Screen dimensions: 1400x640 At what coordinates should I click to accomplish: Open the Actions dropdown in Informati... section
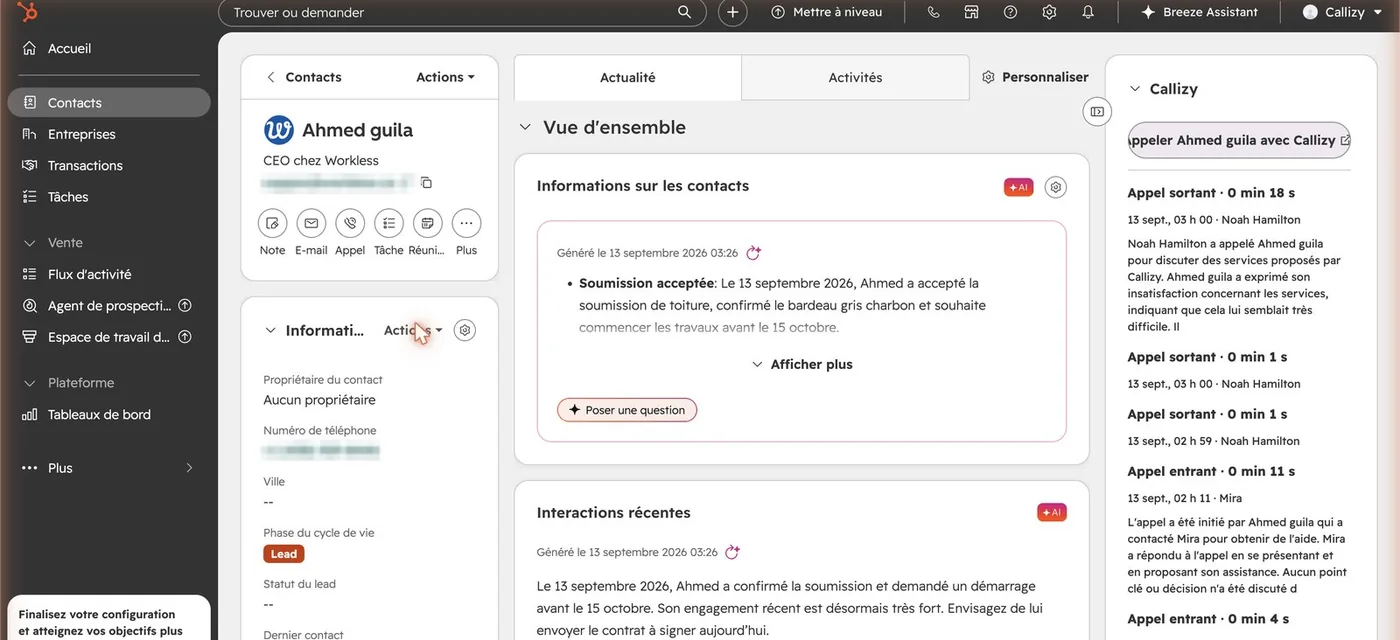[413, 330]
